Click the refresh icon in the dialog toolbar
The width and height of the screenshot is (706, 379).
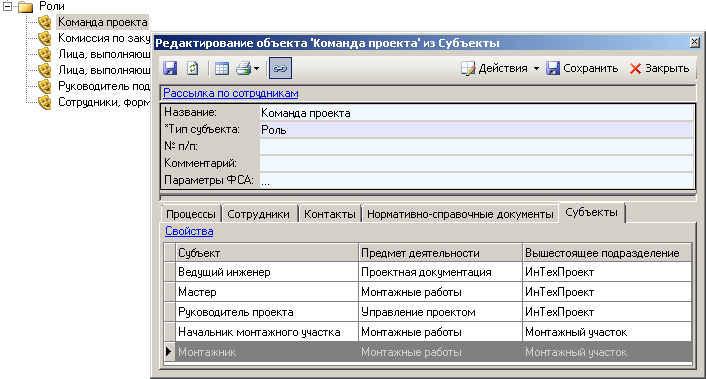pos(193,68)
